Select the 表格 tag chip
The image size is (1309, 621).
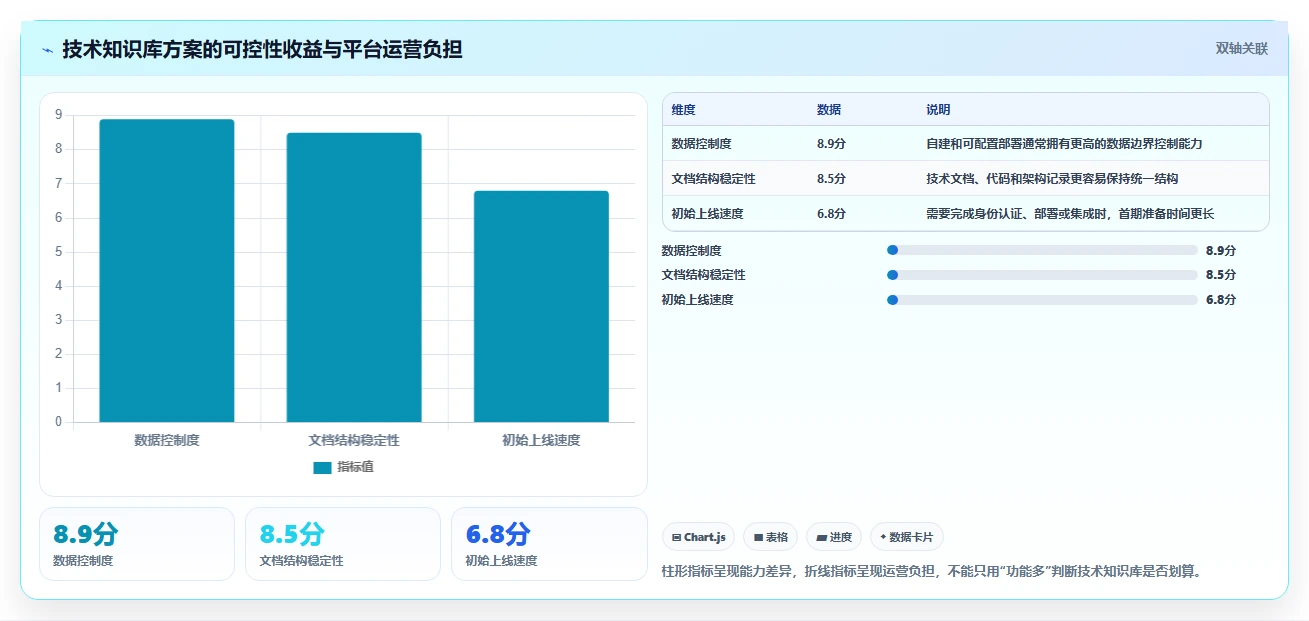[x=770, y=537]
